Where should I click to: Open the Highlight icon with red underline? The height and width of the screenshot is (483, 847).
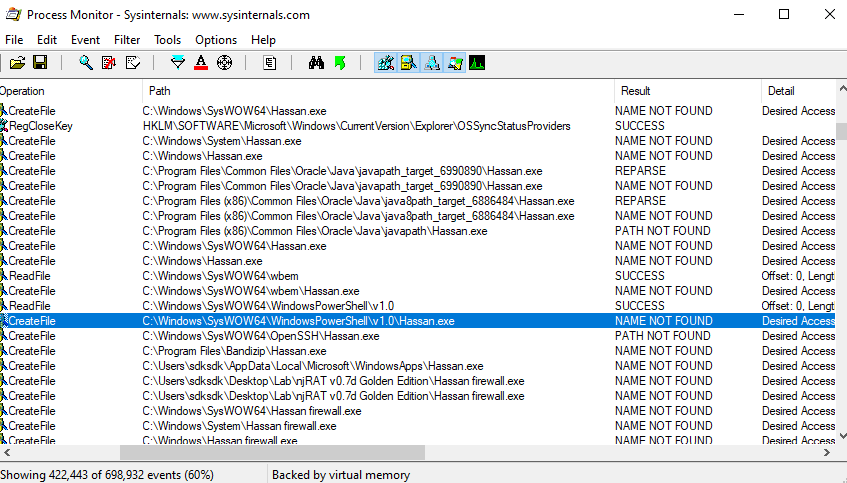point(201,63)
